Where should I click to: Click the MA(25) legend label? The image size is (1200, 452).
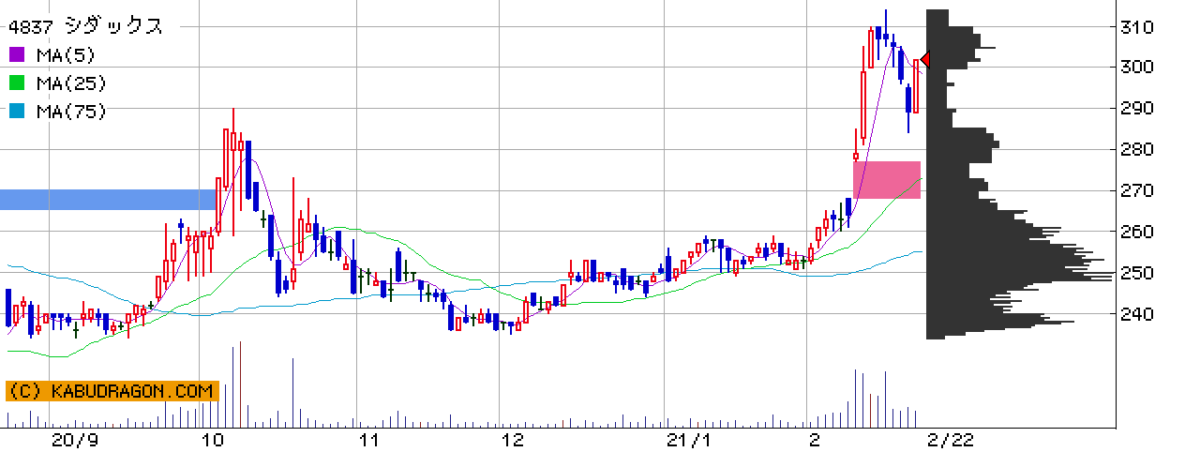tap(71, 84)
